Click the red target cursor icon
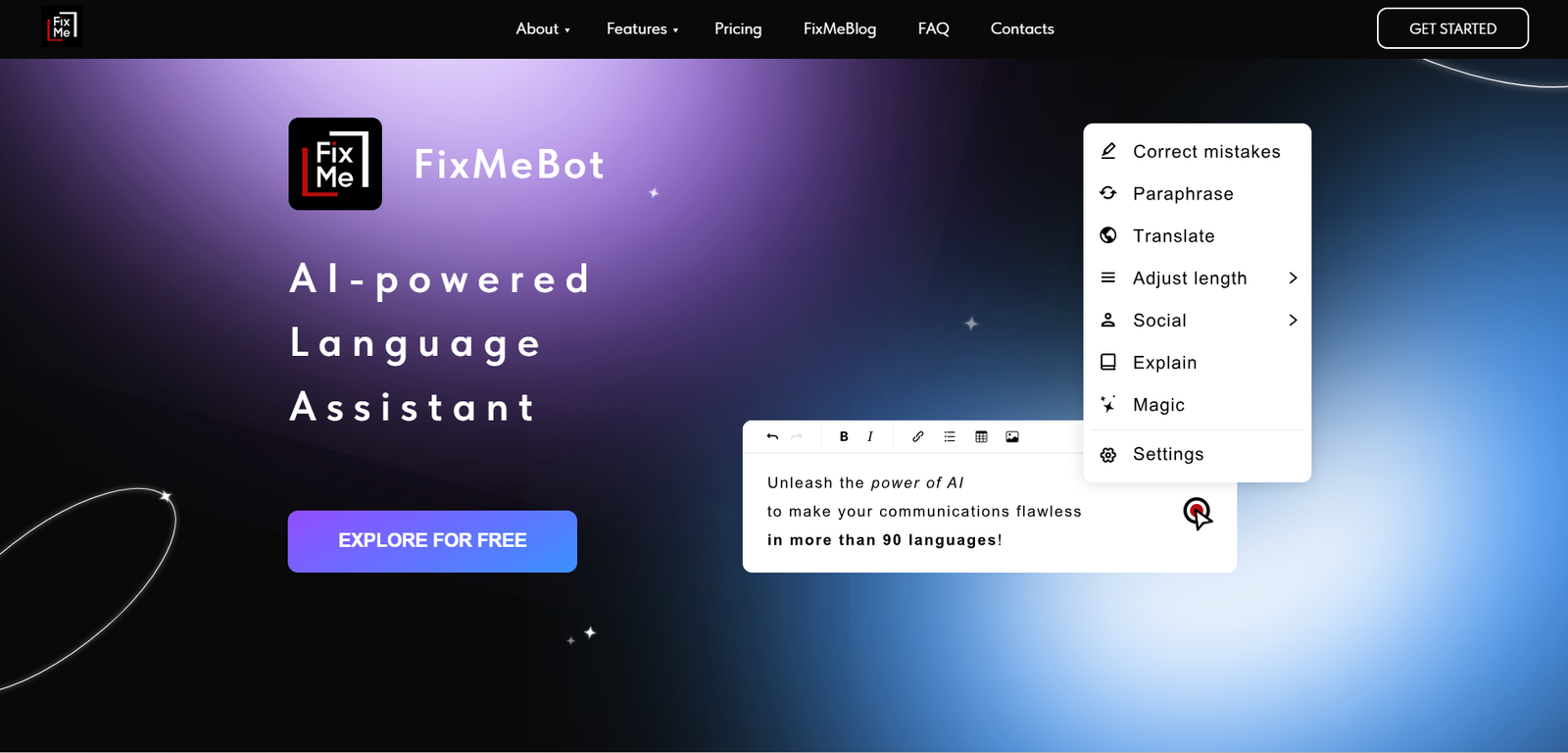1568x753 pixels. 1198,513
